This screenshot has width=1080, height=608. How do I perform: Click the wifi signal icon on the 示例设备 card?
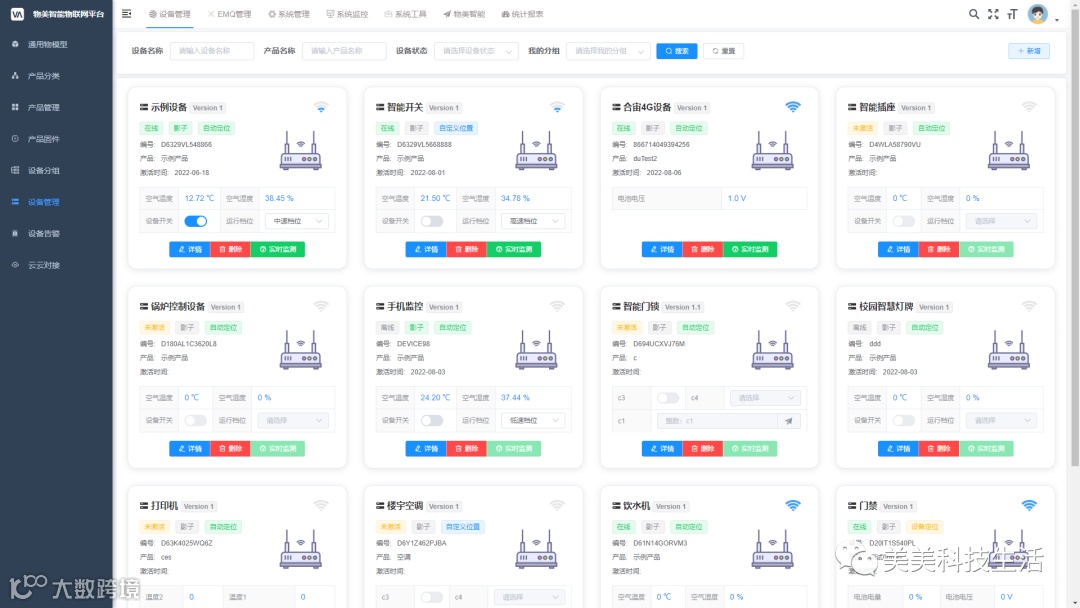321,107
